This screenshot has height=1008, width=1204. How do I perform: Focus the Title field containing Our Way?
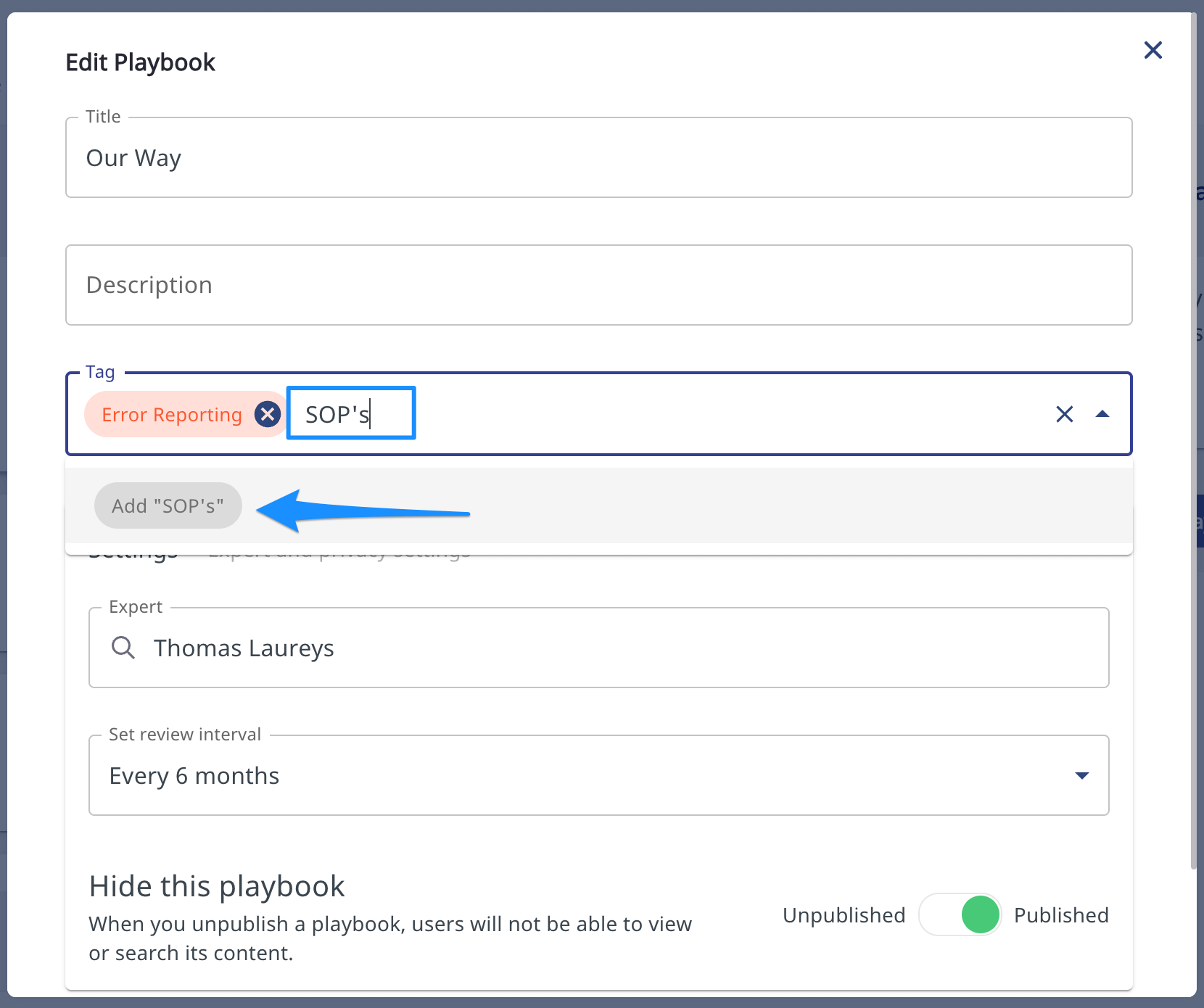click(x=598, y=157)
